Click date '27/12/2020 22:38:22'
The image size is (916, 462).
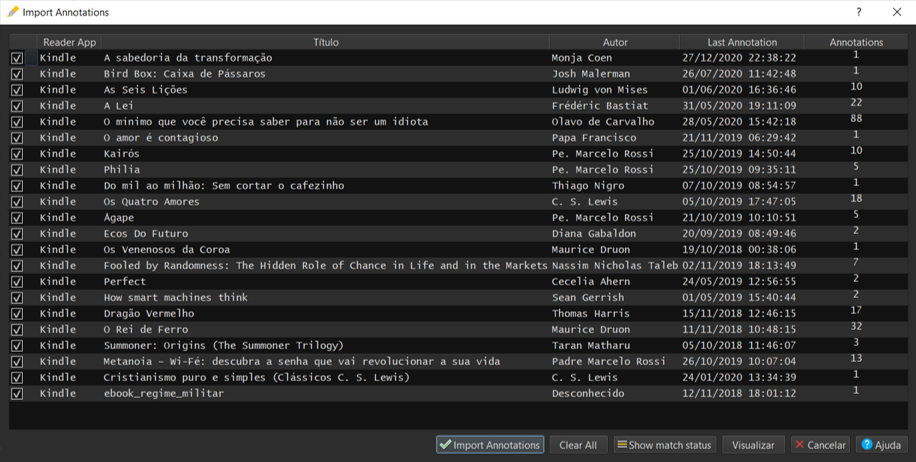click(x=739, y=58)
